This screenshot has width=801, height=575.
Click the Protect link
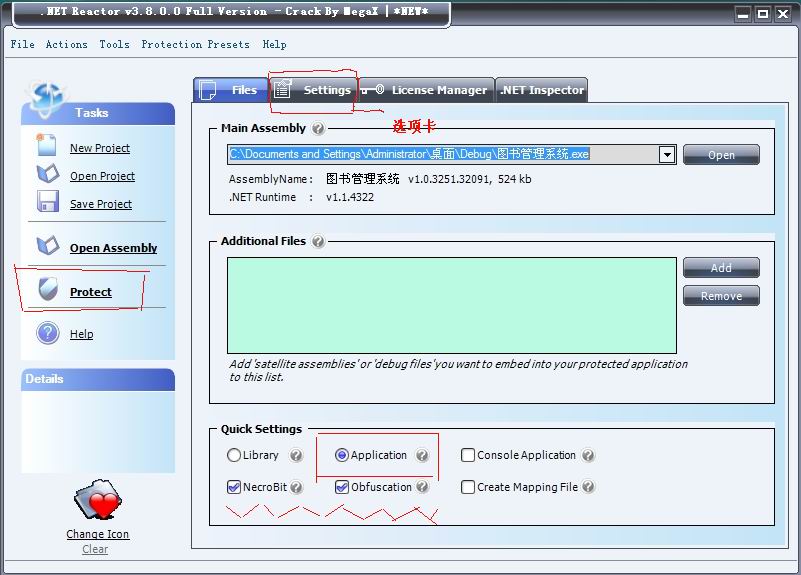point(90,292)
